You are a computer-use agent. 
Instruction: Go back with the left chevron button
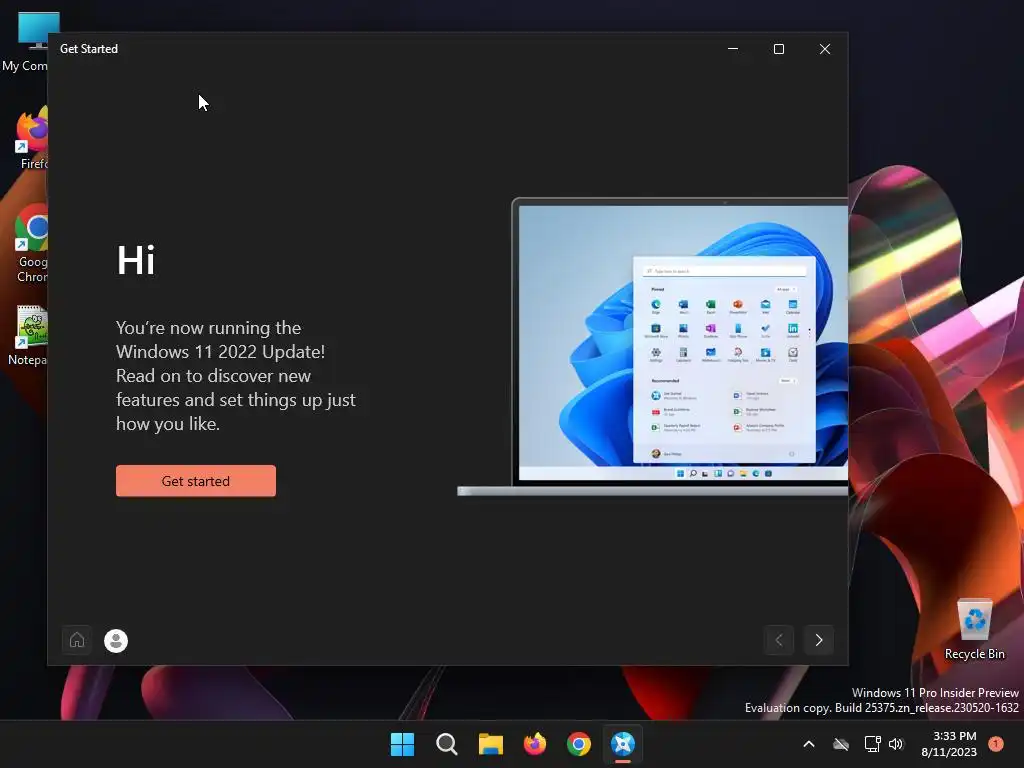click(778, 640)
